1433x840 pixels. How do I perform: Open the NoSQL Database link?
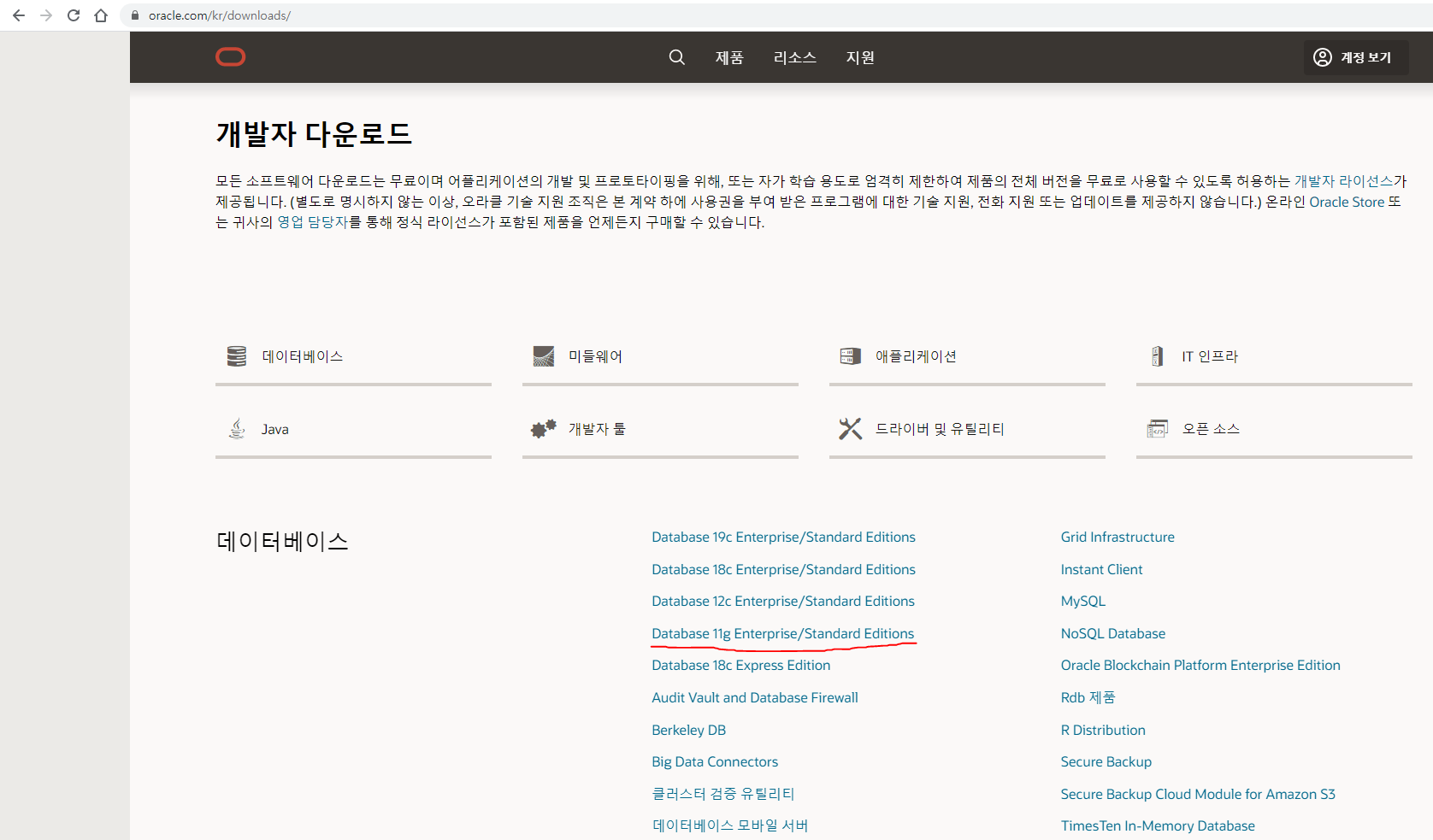[x=1113, y=633]
